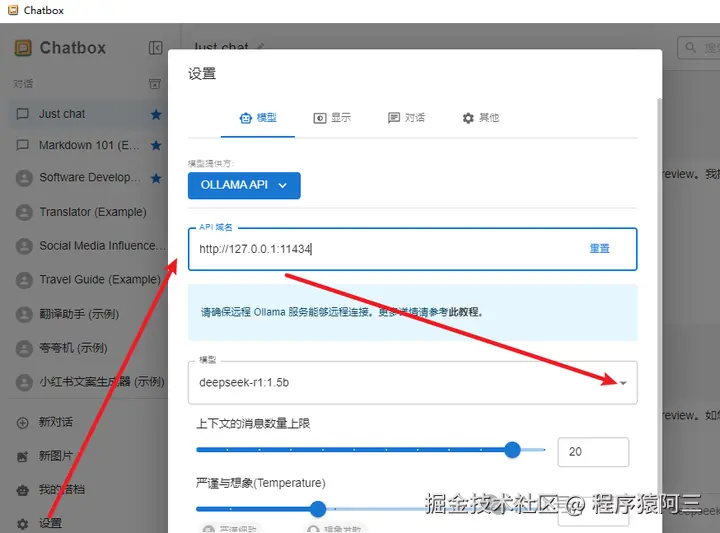Open the Travel Guide (Example) conversation
This screenshot has width=720, height=533.
click(87, 280)
